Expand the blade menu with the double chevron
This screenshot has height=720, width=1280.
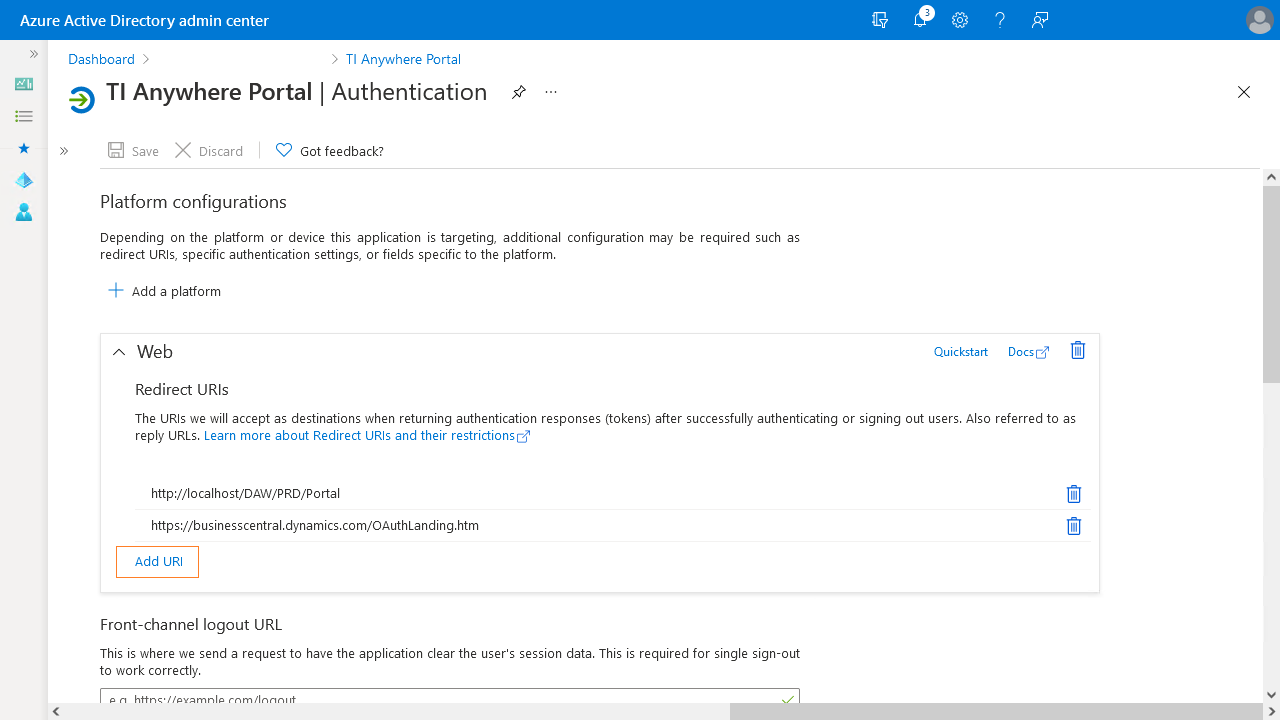coord(64,151)
